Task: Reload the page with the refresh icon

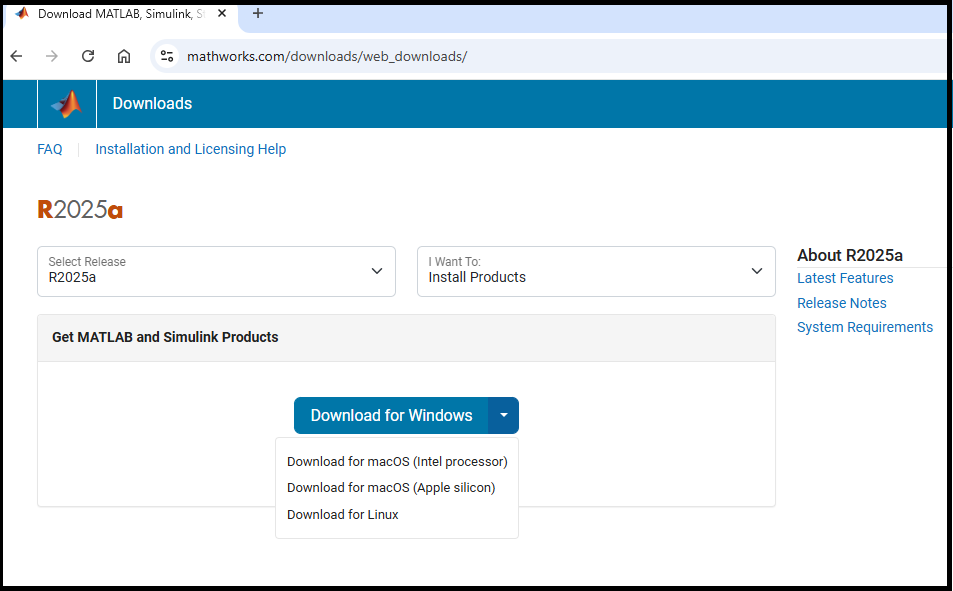Action: [88, 57]
